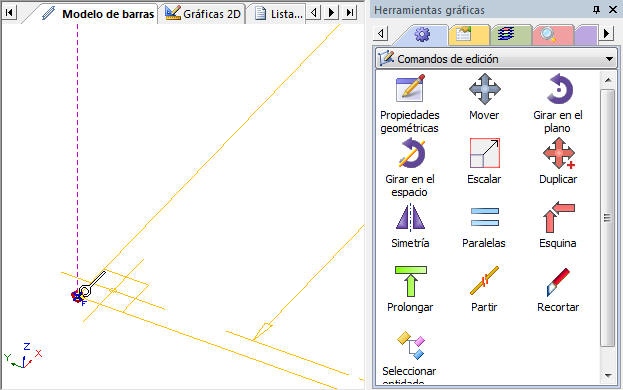Click the Partir tool icon
Image resolution: width=623 pixels, height=390 pixels.
484,281
